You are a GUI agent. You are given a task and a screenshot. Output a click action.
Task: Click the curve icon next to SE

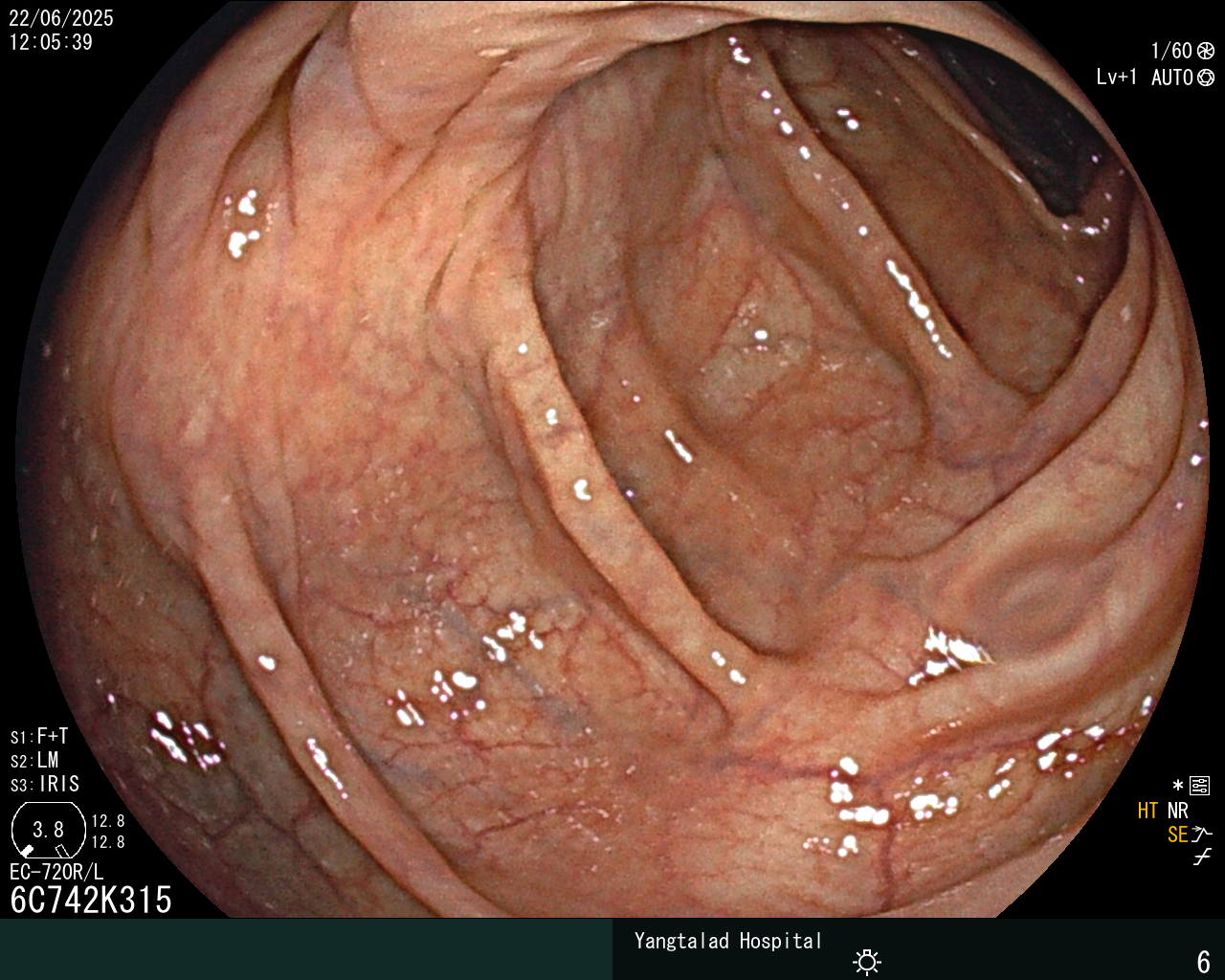[x=1202, y=835]
